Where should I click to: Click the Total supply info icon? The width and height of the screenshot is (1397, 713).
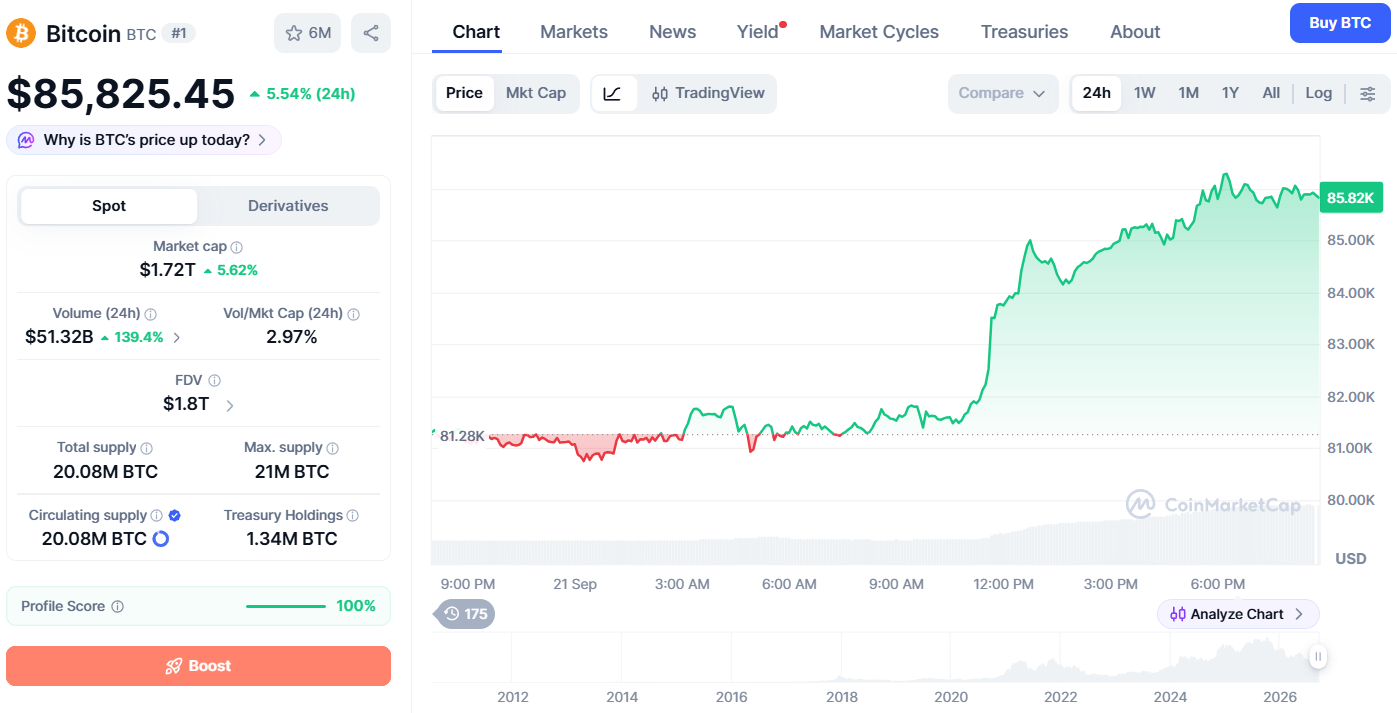coord(147,448)
